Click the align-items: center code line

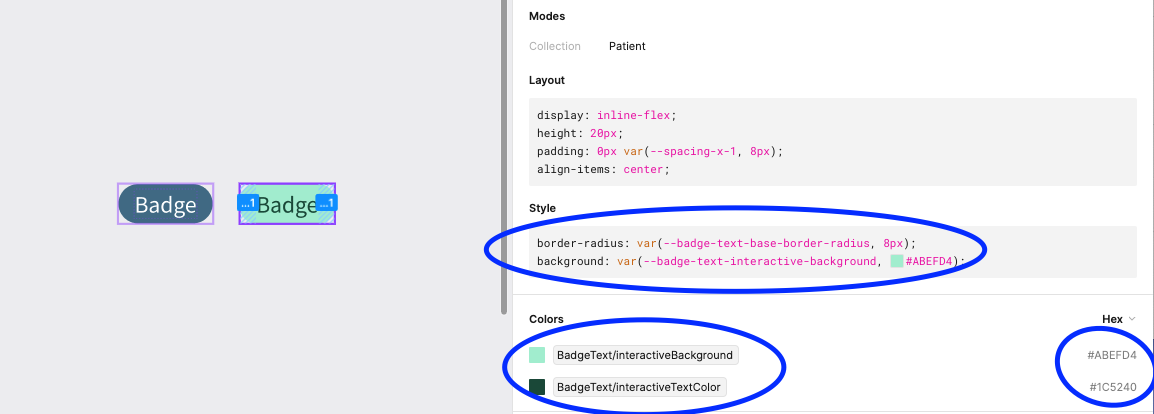pos(603,169)
